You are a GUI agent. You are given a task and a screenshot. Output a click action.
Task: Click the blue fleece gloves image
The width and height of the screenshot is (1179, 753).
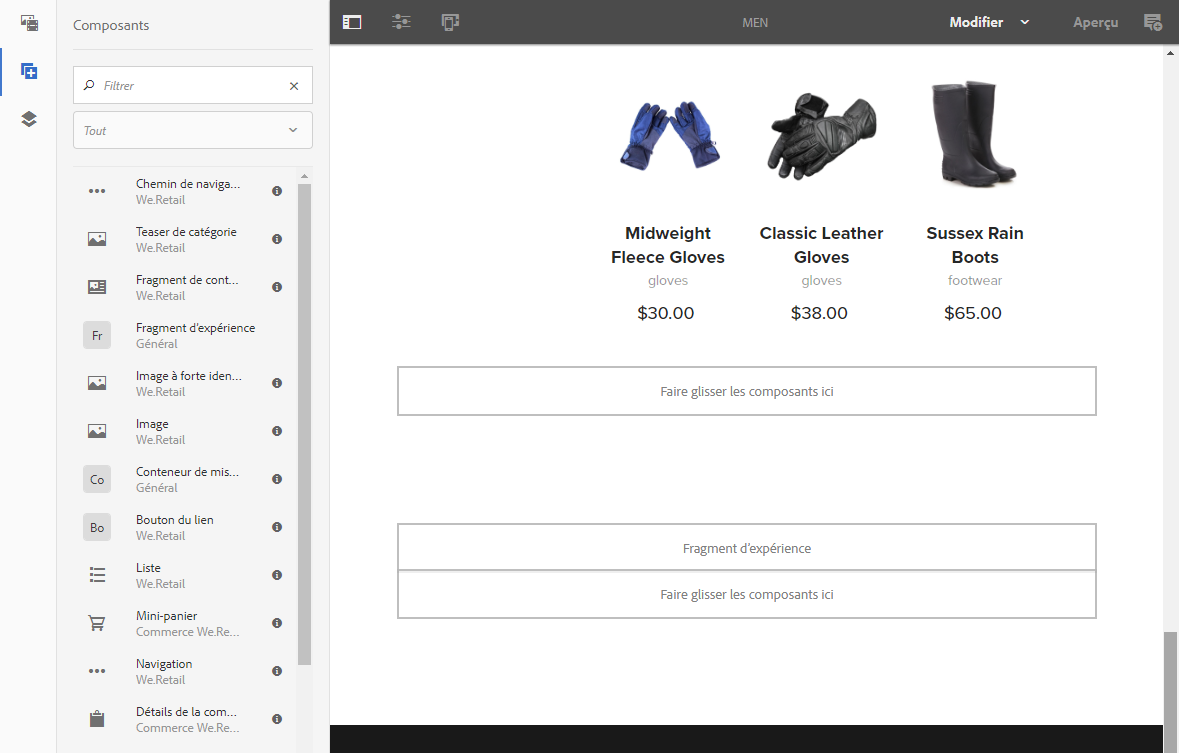pyautogui.click(x=668, y=135)
